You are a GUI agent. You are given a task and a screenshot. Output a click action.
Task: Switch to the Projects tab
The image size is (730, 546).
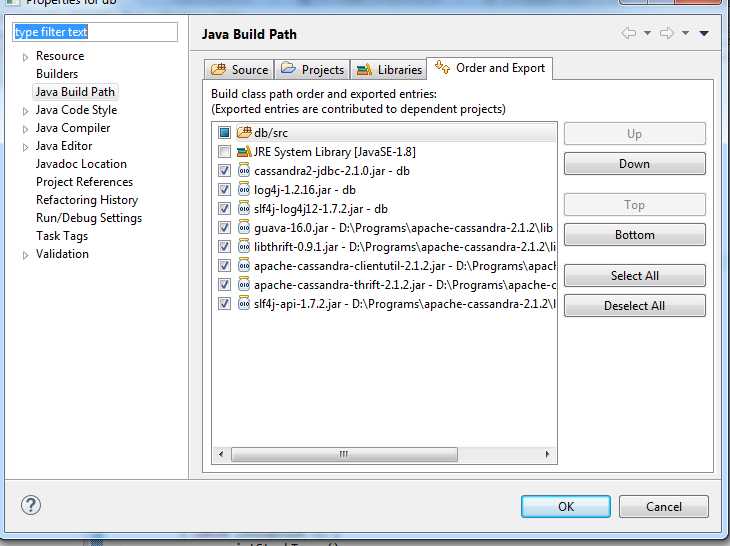pos(312,70)
